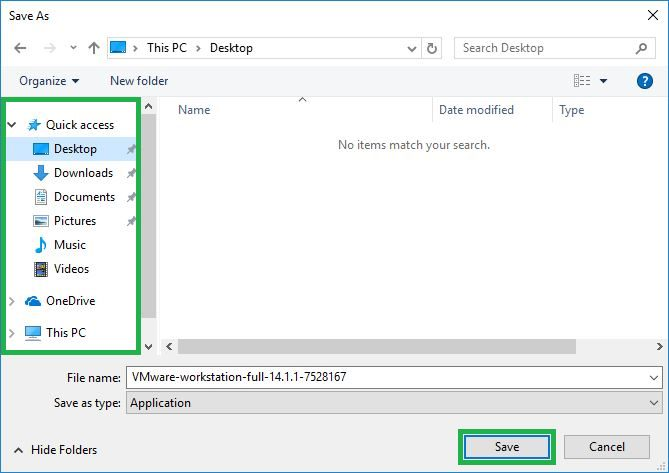Open the recent locations dropdown arrow

point(73,48)
